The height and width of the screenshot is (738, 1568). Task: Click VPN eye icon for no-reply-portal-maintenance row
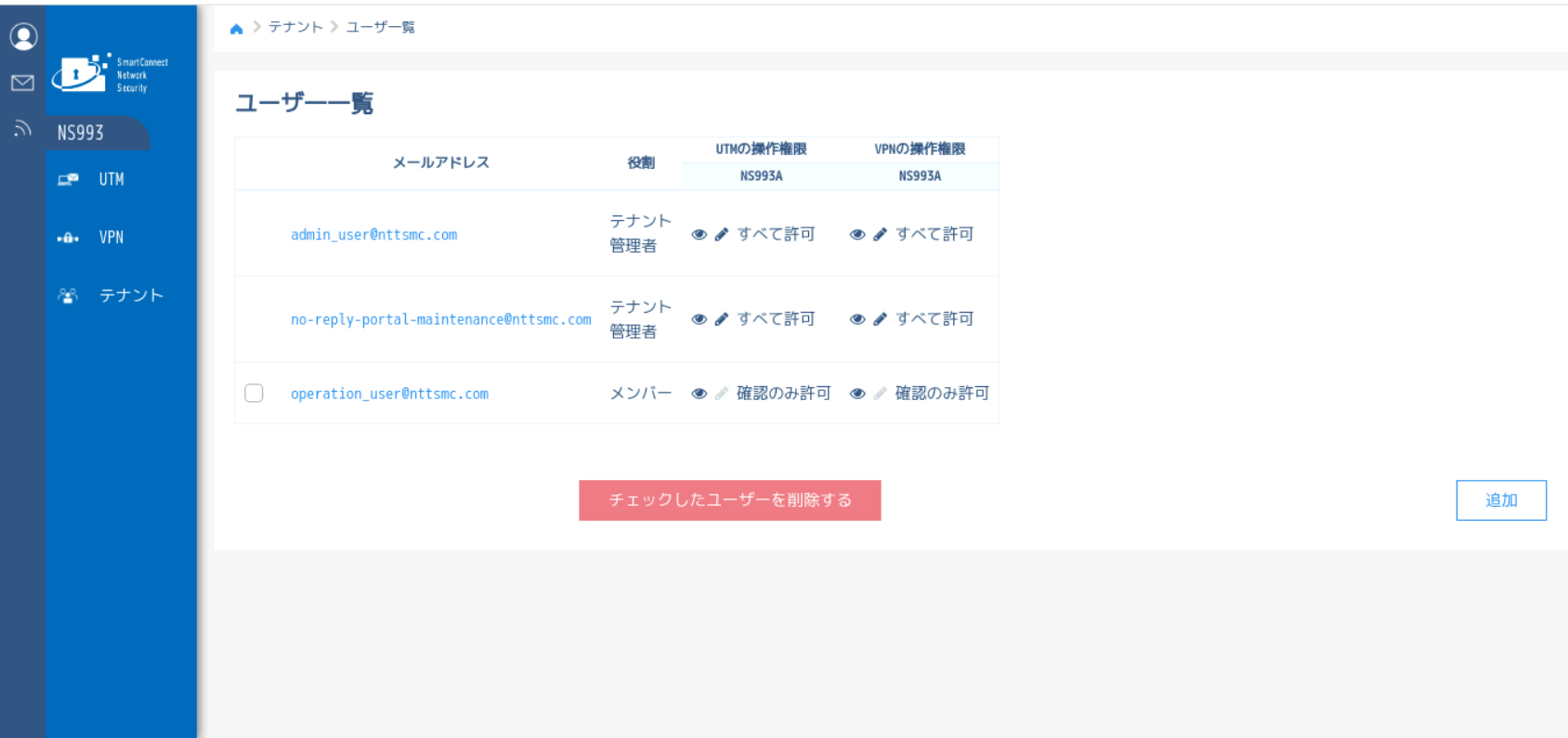click(x=857, y=319)
